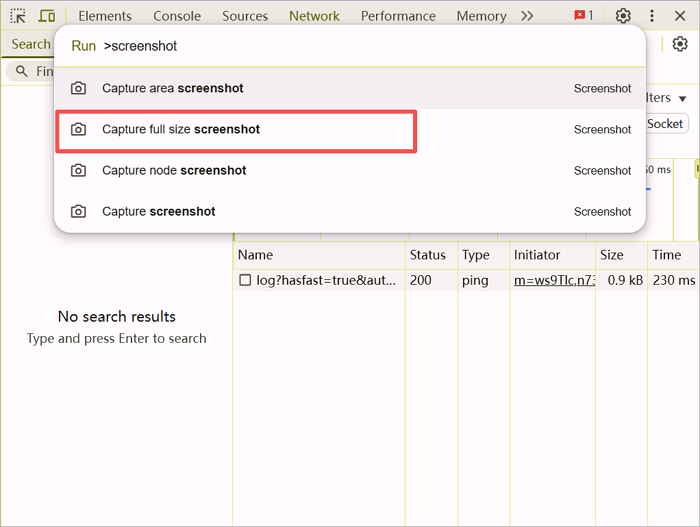This screenshot has height=527, width=700.
Task: Expand the filters dropdown arrow
Action: pos(682,98)
